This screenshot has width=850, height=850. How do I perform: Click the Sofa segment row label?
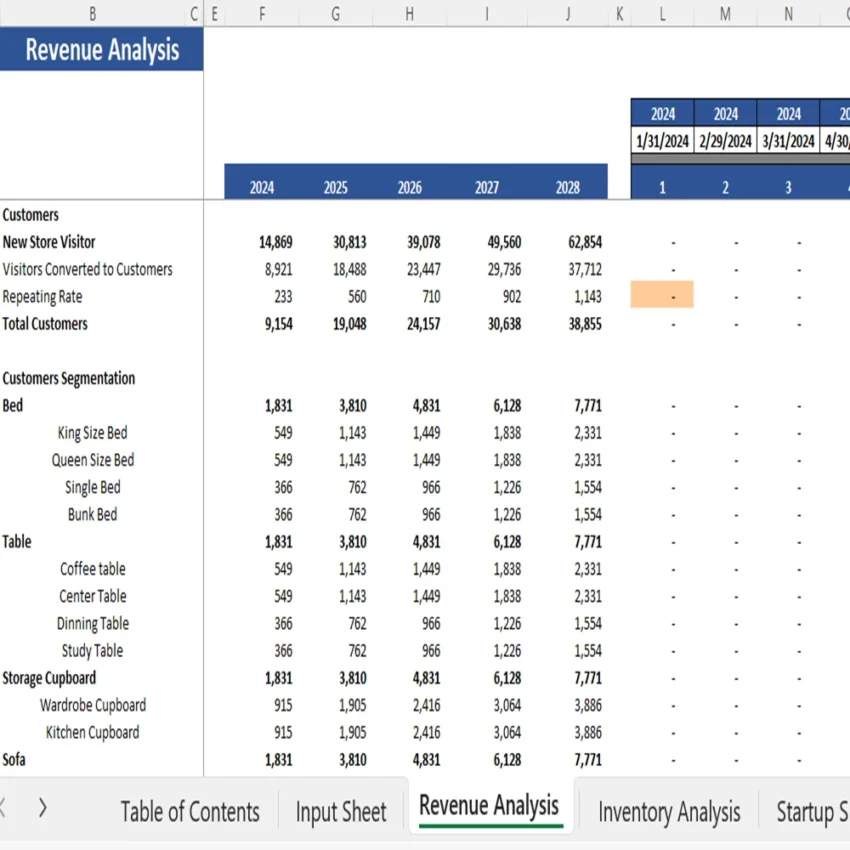click(x=13, y=759)
